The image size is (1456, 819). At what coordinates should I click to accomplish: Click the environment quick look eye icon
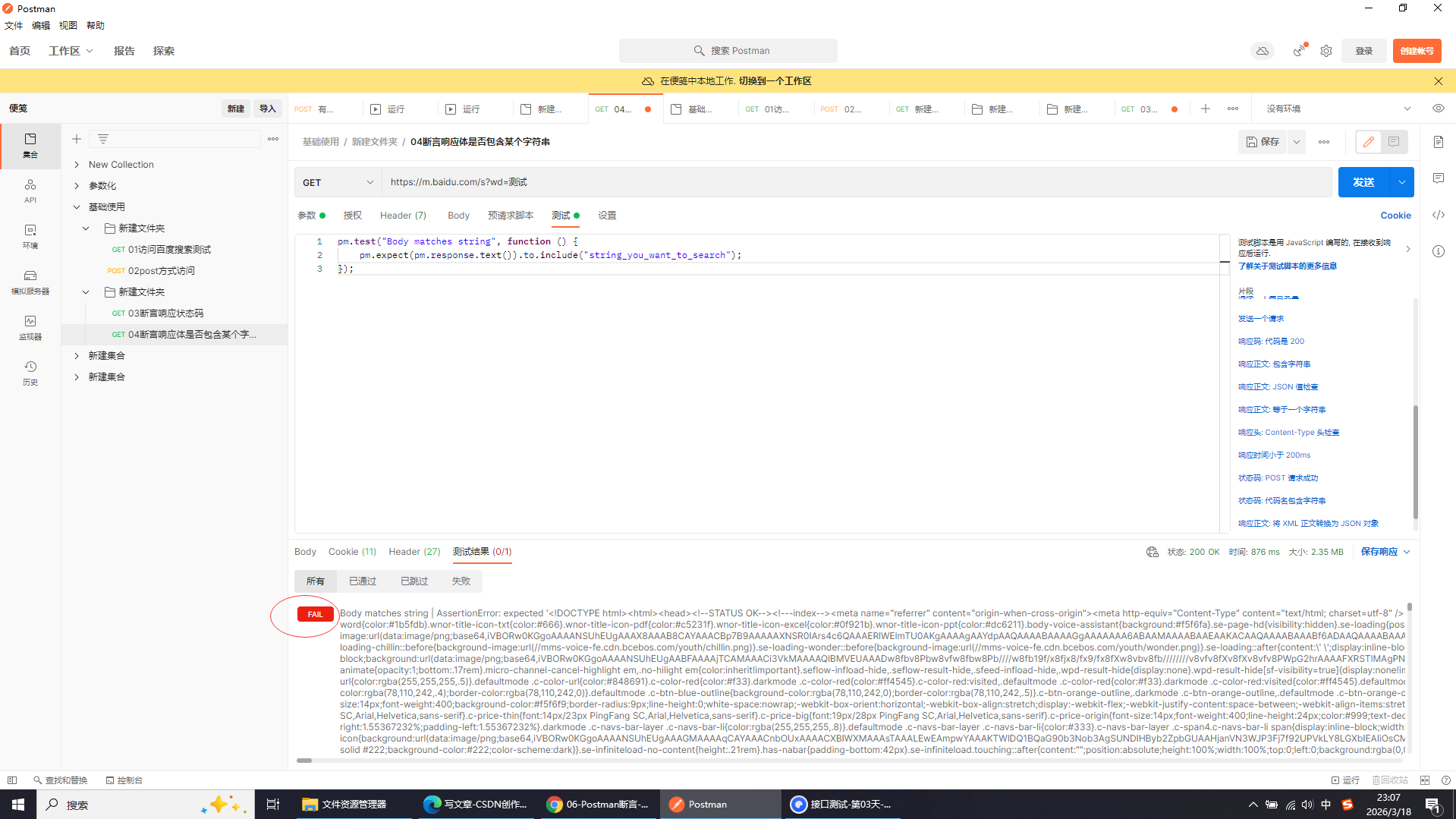(x=1439, y=109)
